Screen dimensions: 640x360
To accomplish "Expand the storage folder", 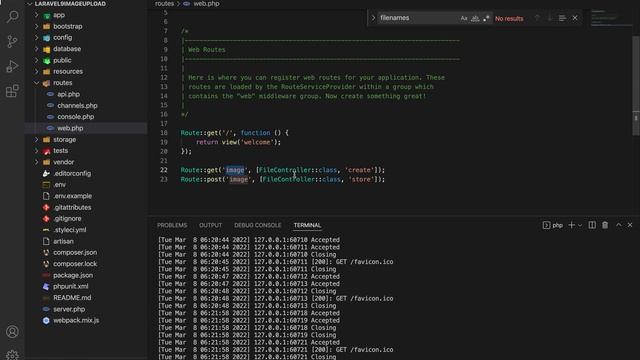I will click(x=36, y=140).
